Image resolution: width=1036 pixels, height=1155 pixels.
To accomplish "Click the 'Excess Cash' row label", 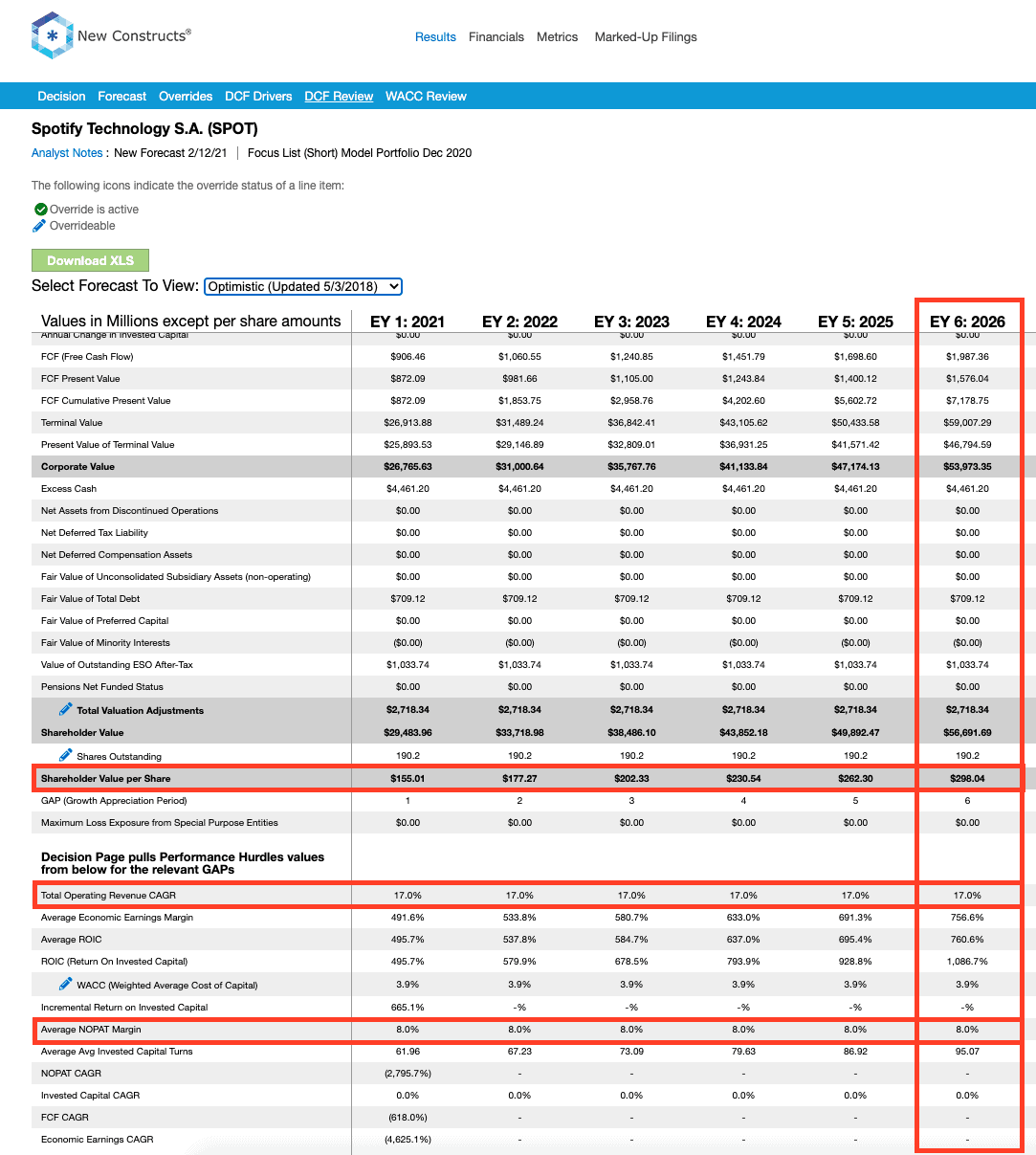I will click(x=69, y=489).
